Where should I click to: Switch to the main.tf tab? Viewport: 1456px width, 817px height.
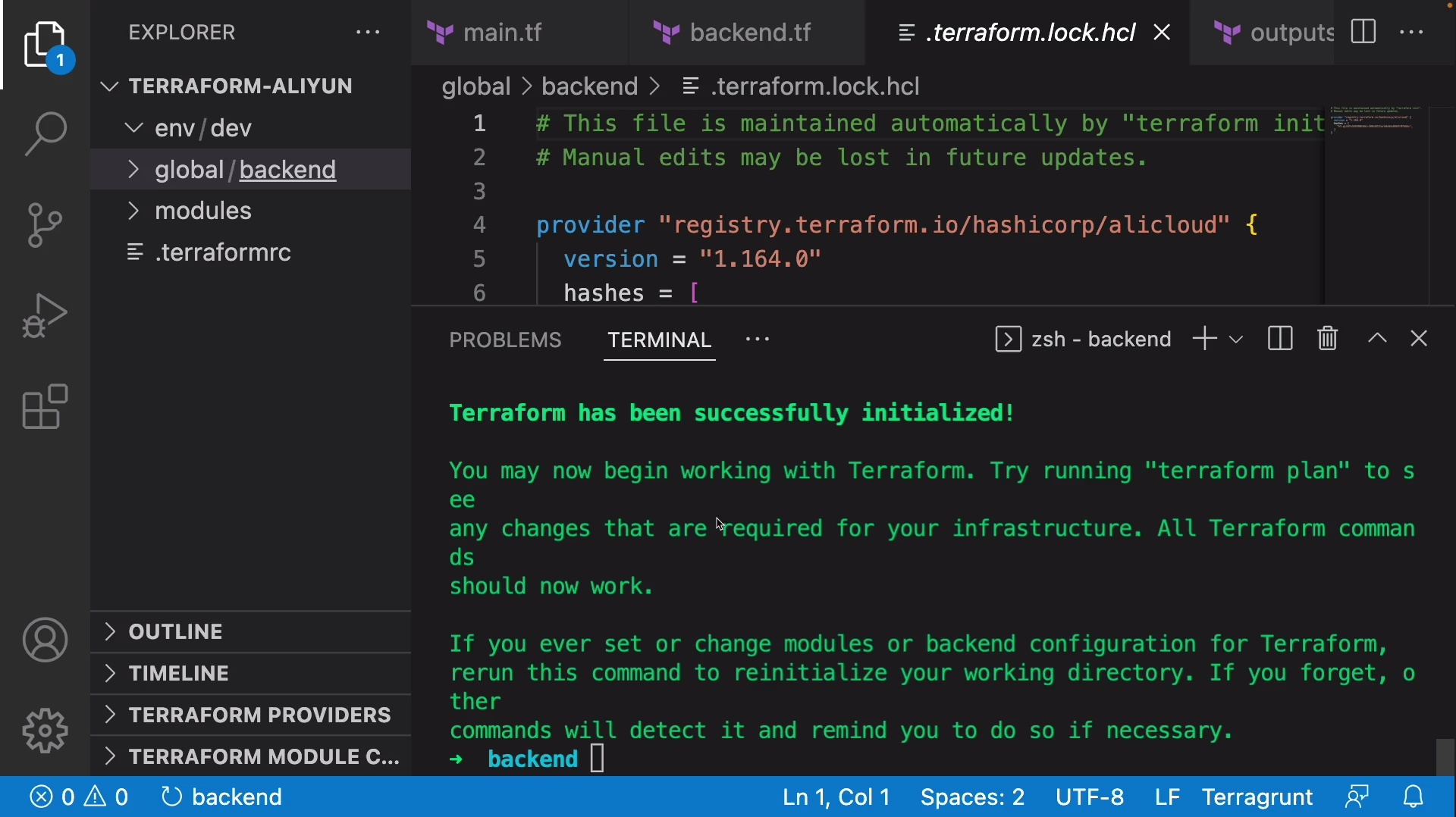pyautogui.click(x=502, y=33)
